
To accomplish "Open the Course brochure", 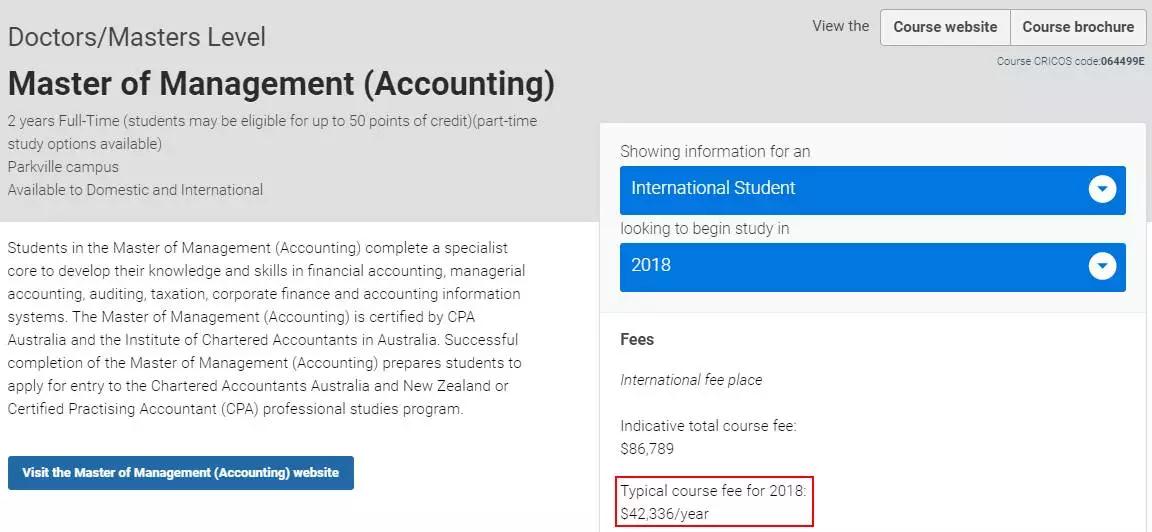I will tap(1077, 27).
